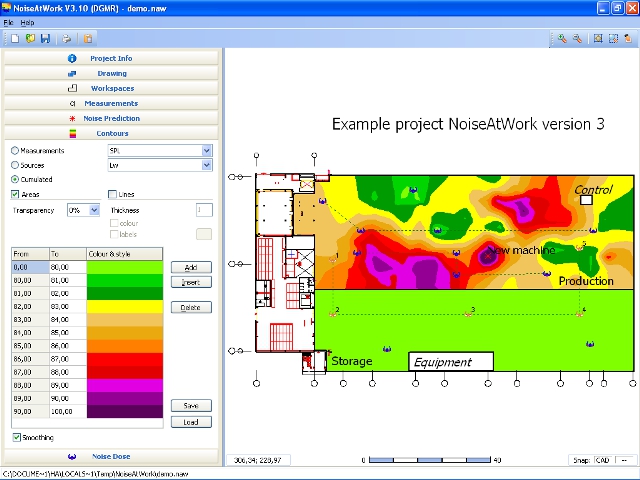
Task: Select measurement point 2 on the map
Action: (333, 313)
